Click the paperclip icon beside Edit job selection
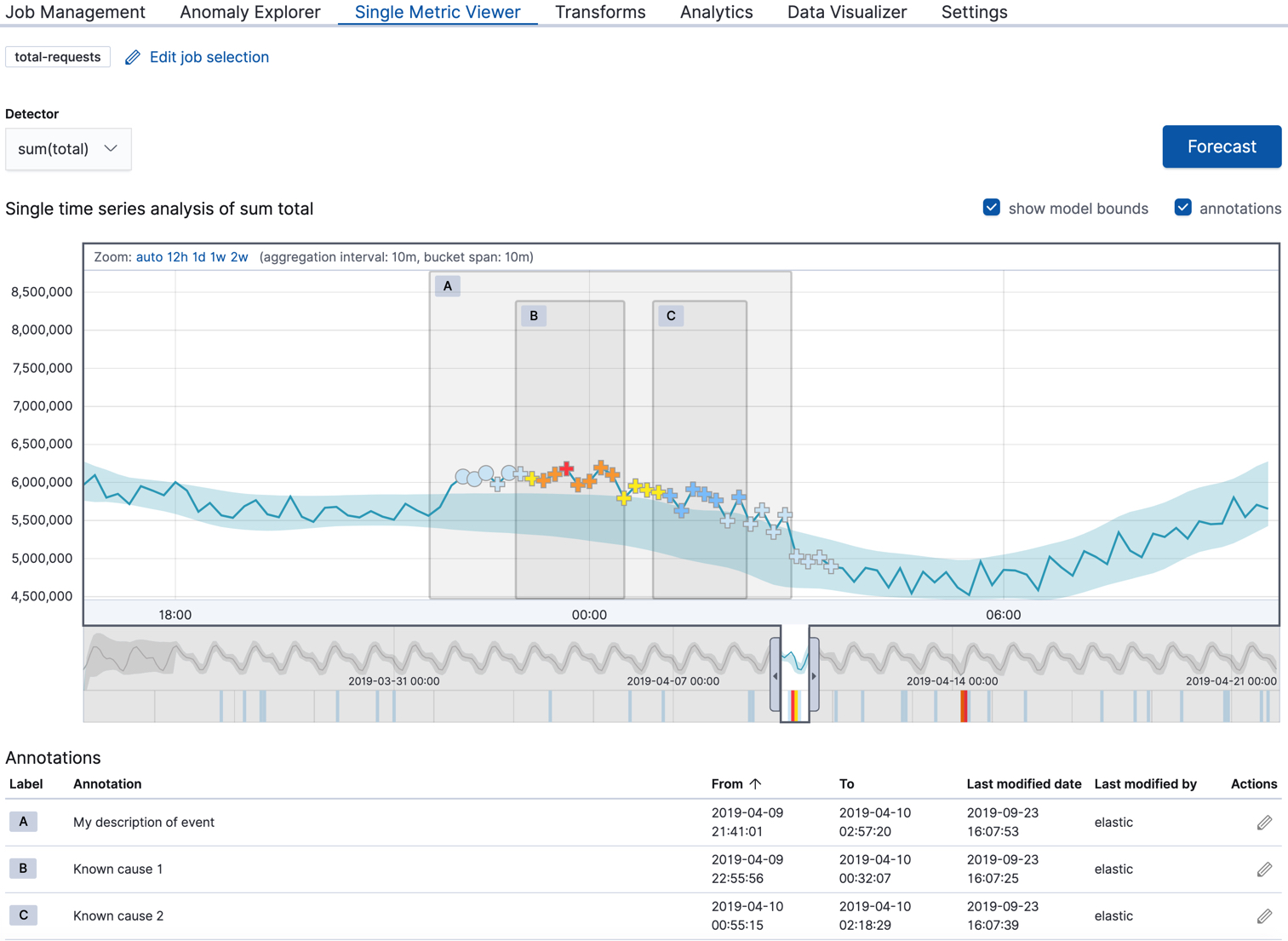Screen dimensions: 1288x941 pos(132,57)
